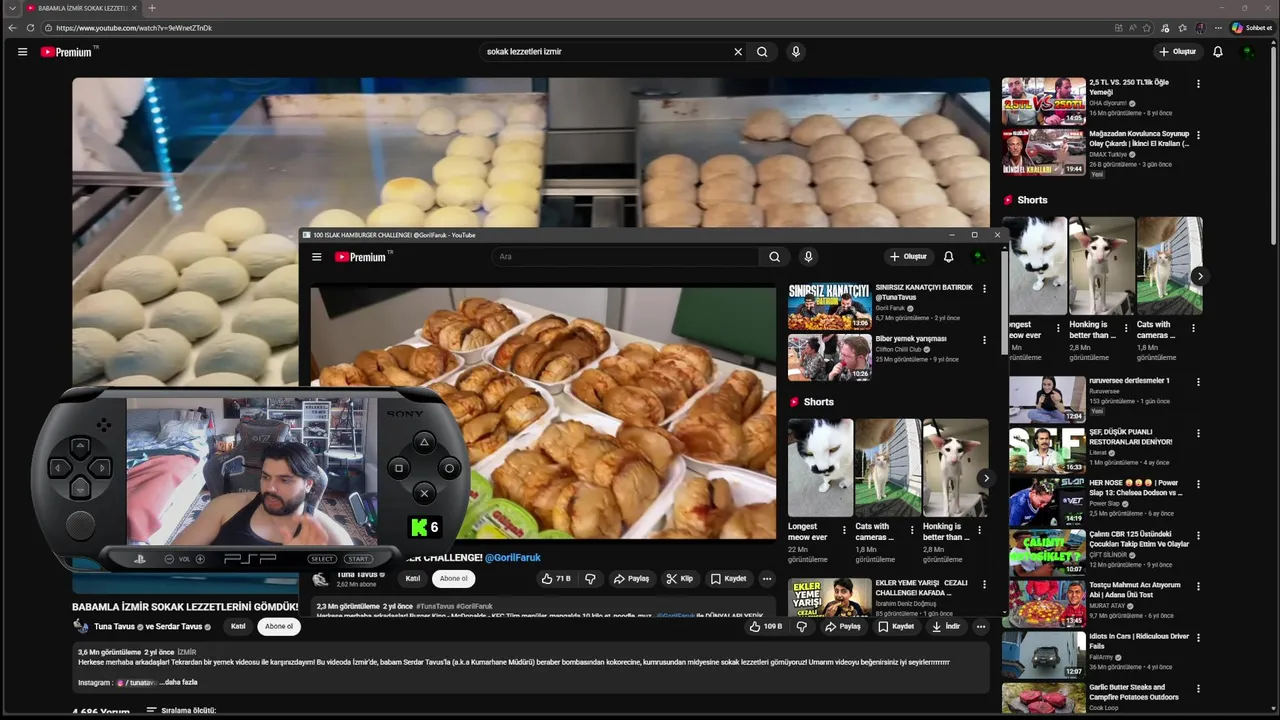Open account avatar menu in main window
Image resolution: width=1280 pixels, height=720 pixels.
point(1248,52)
